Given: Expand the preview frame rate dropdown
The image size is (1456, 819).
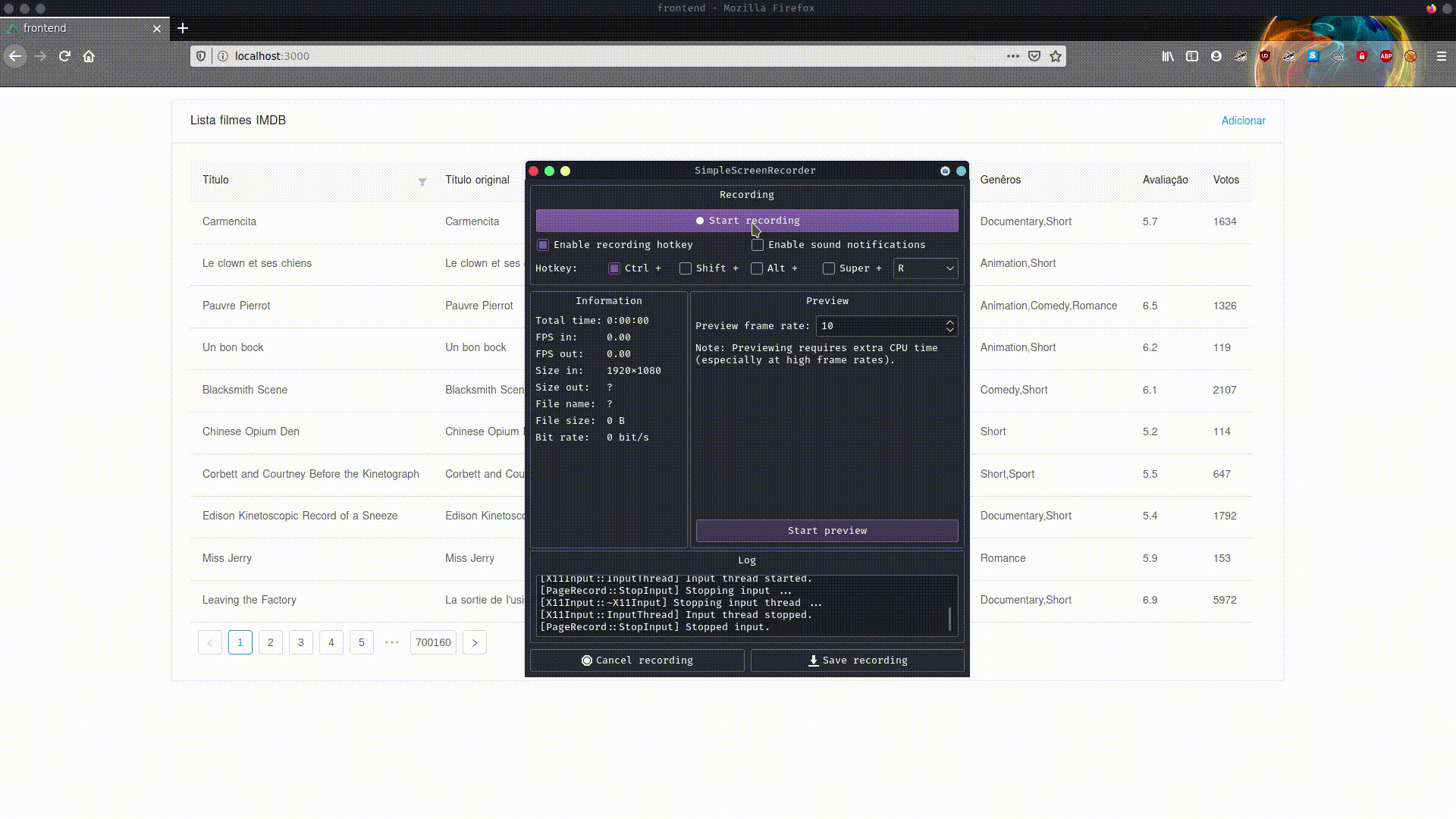Looking at the screenshot, I should pos(949,326).
